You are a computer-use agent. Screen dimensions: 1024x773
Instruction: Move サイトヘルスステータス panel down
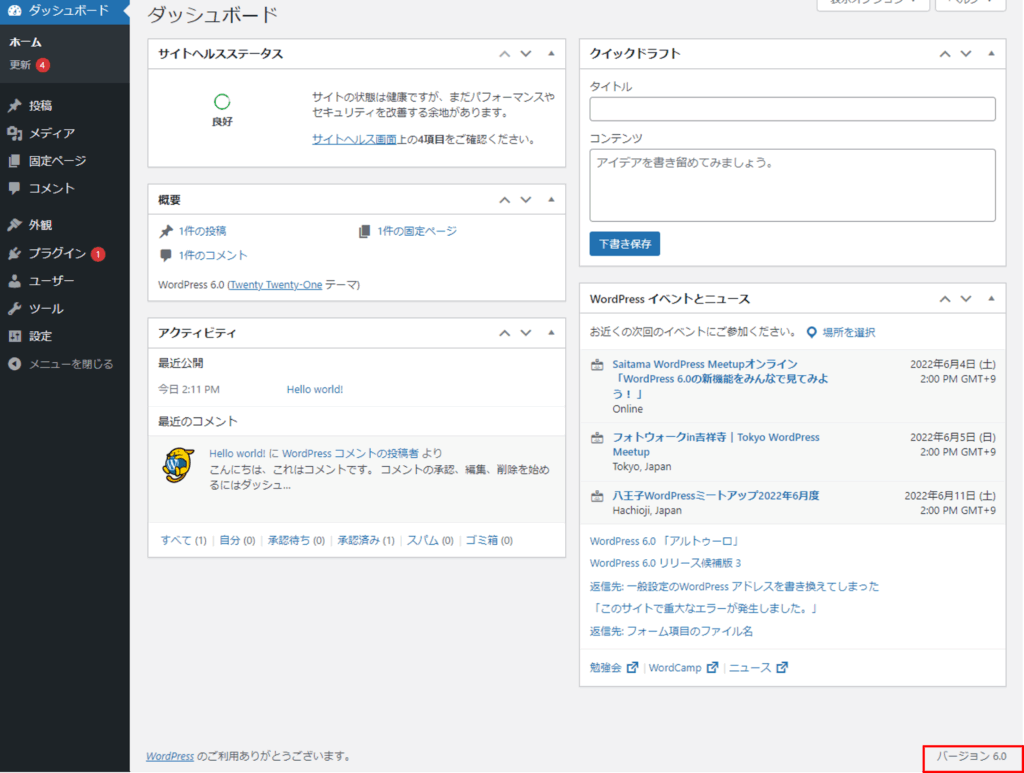[x=526, y=54]
